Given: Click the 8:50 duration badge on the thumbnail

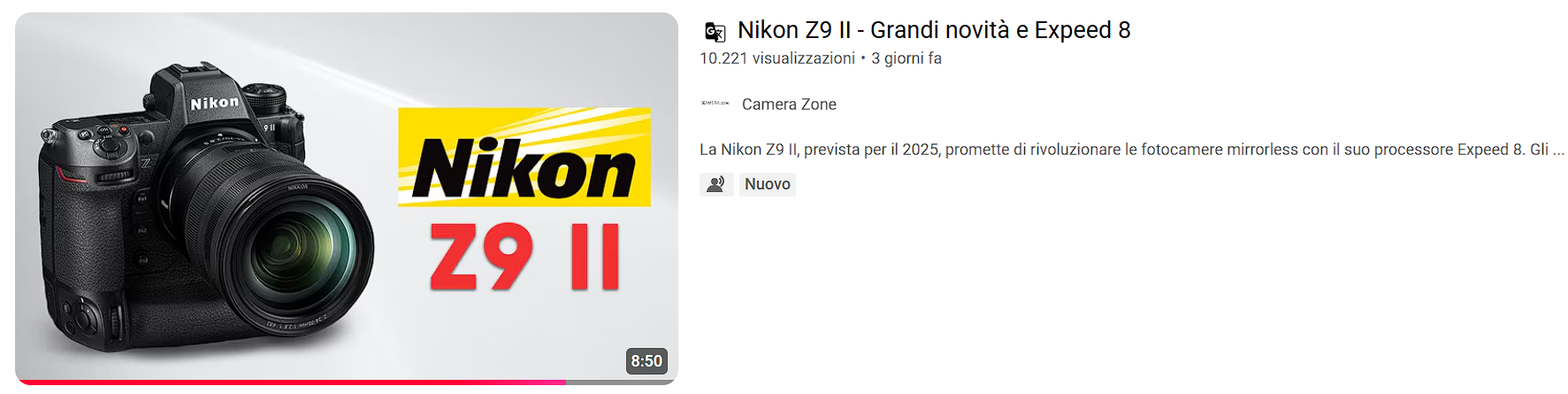Looking at the screenshot, I should pyautogui.click(x=646, y=361).
